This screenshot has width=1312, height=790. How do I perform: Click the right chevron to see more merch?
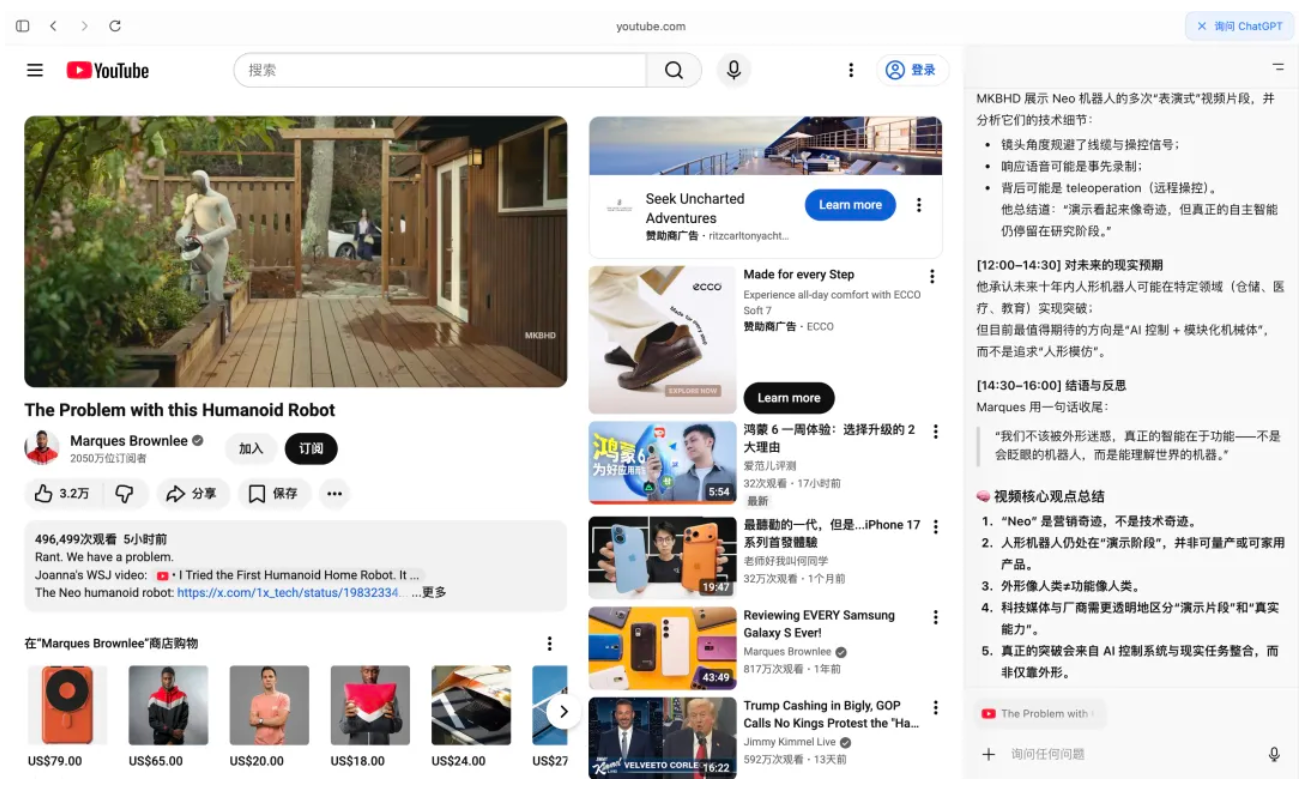pyautogui.click(x=564, y=711)
